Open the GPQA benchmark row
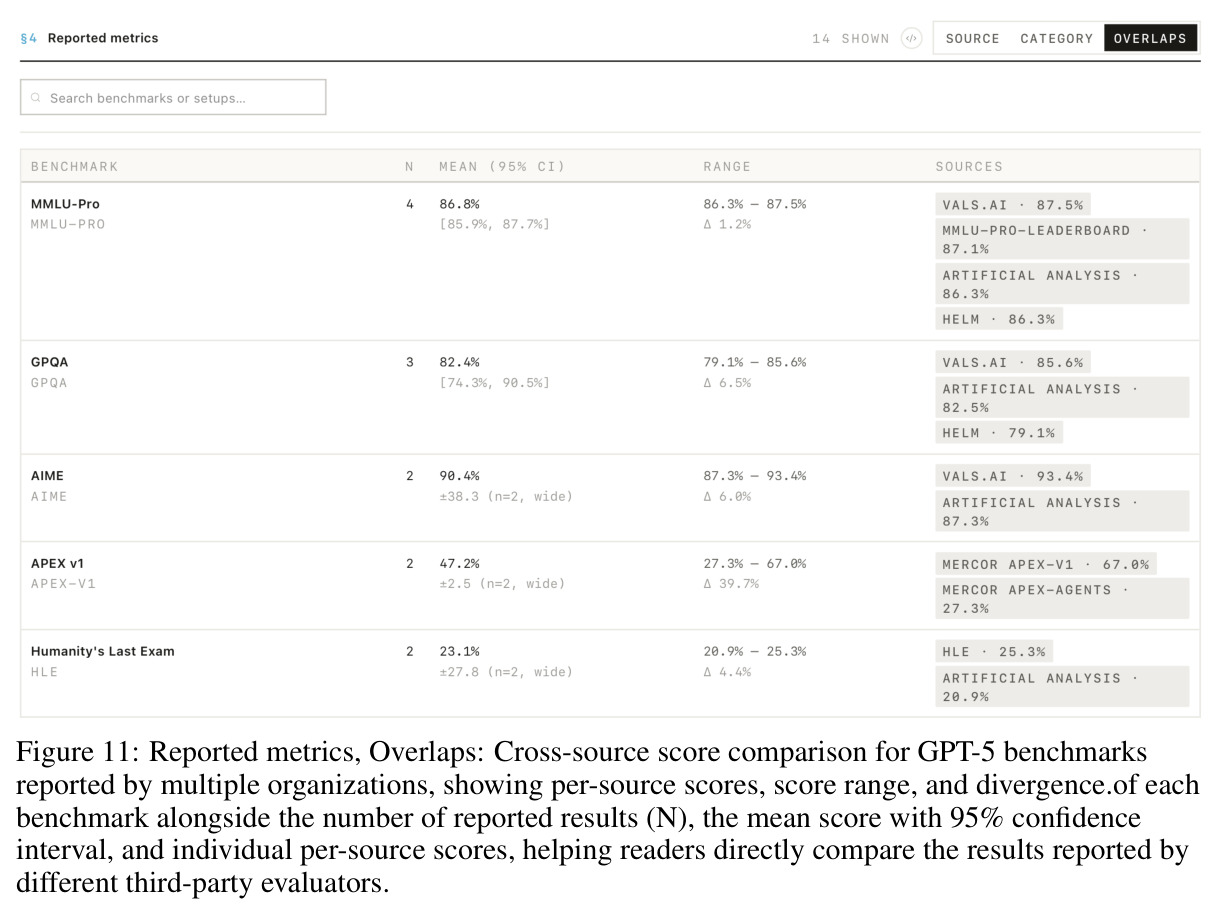The height and width of the screenshot is (915, 1216). (610, 397)
